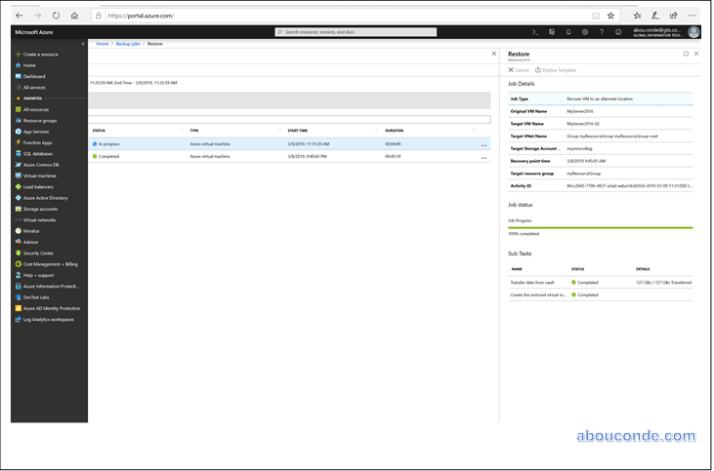Go to Backup jobs in the breadcrumb
Screen dimensions: 714x471
[x=126, y=44]
